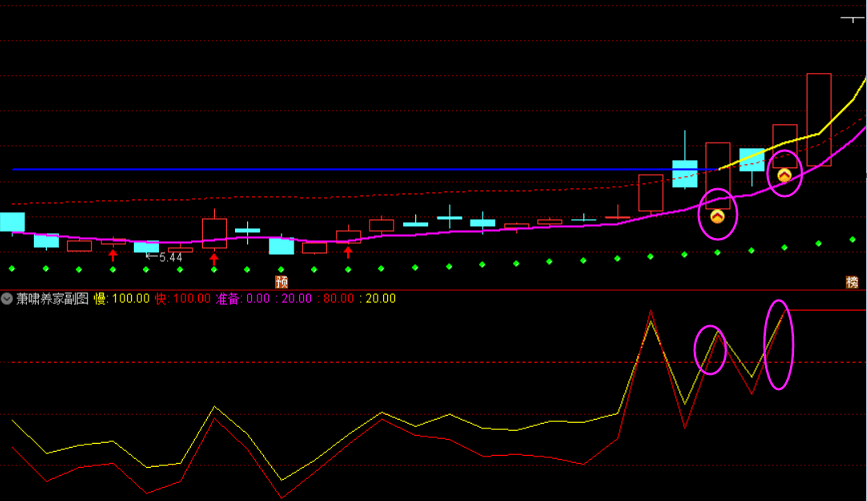Select the blue horizontal price line
The width and height of the screenshot is (867, 501).
pos(365,169)
